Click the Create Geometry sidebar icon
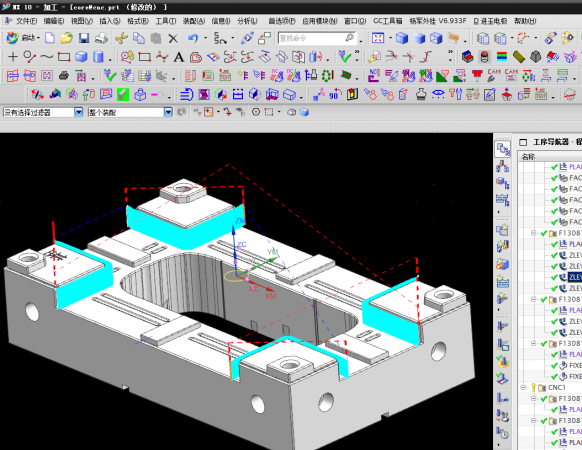Screen dimensions: 582x450 [x=503, y=264]
